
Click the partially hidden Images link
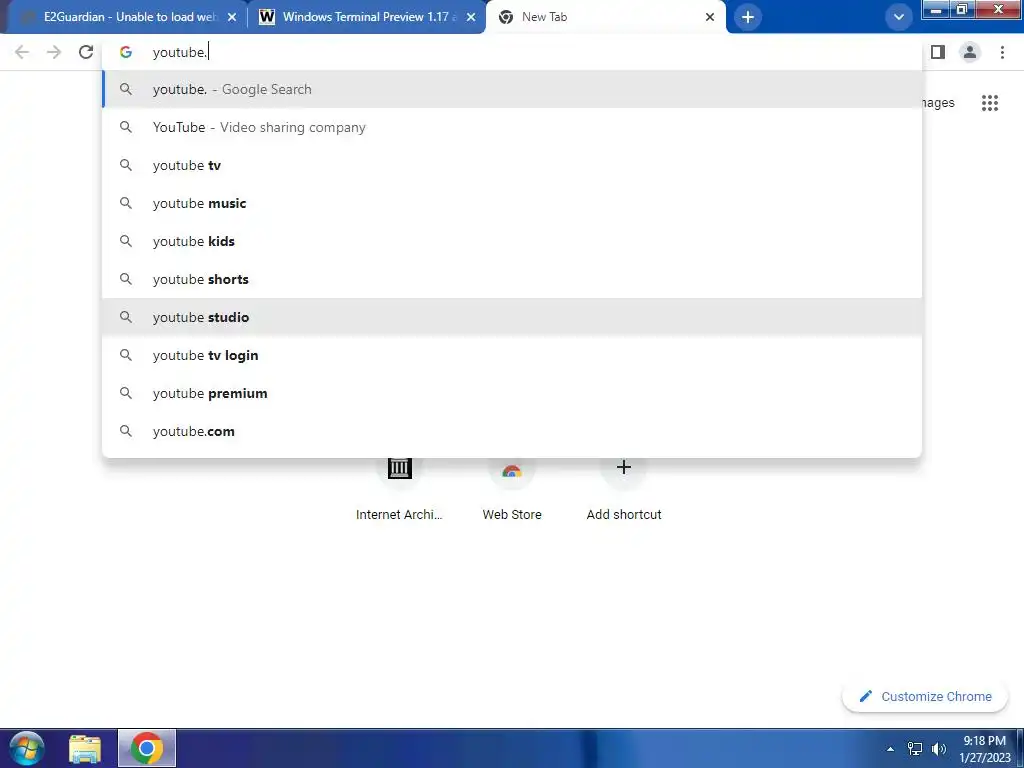tap(938, 103)
